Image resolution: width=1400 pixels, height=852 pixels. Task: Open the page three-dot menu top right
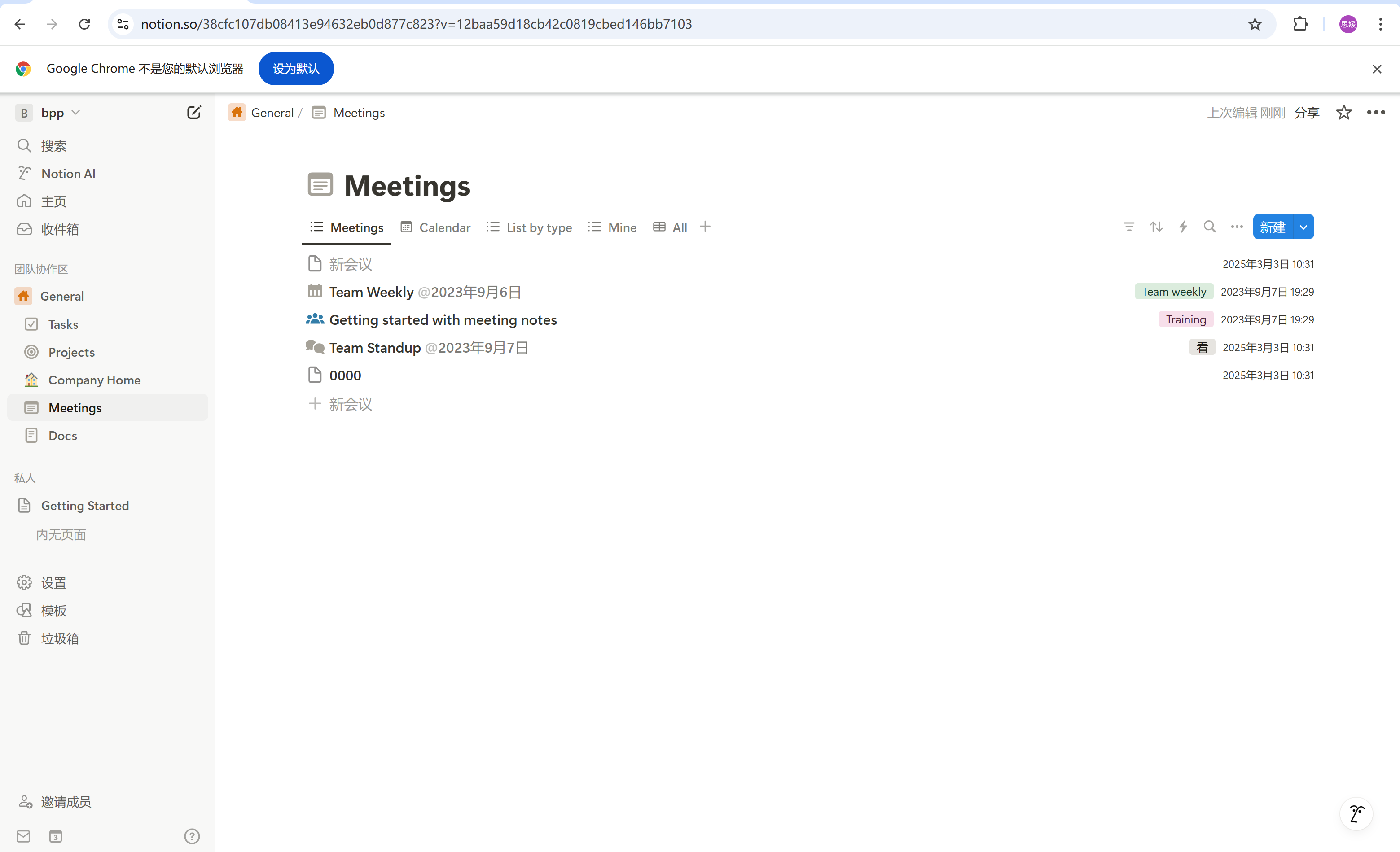(1376, 113)
